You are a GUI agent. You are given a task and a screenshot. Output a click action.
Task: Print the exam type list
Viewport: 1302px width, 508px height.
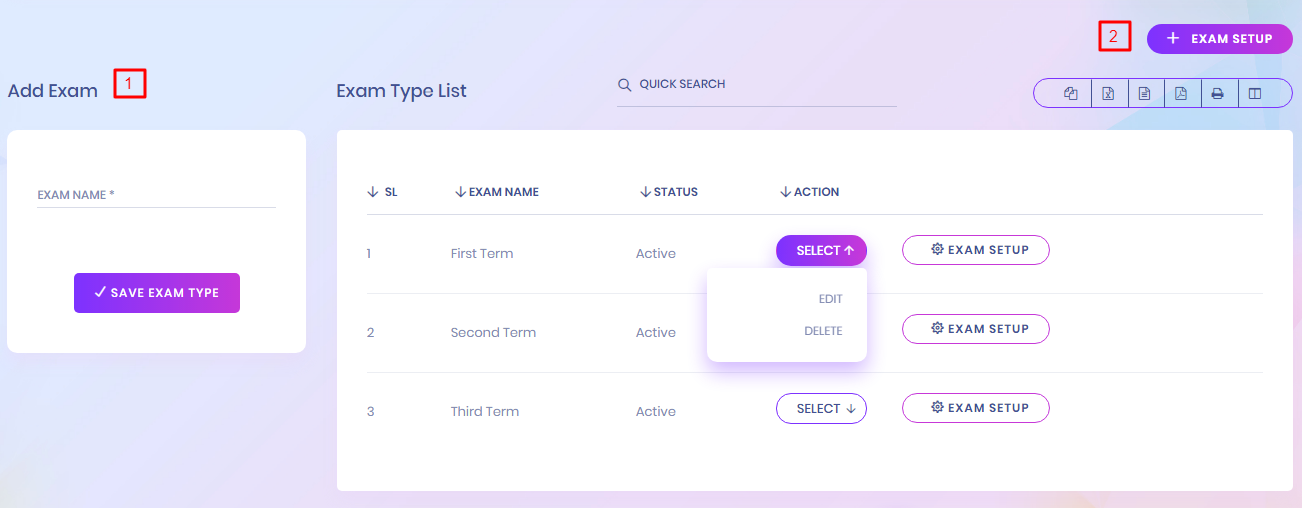point(1217,93)
